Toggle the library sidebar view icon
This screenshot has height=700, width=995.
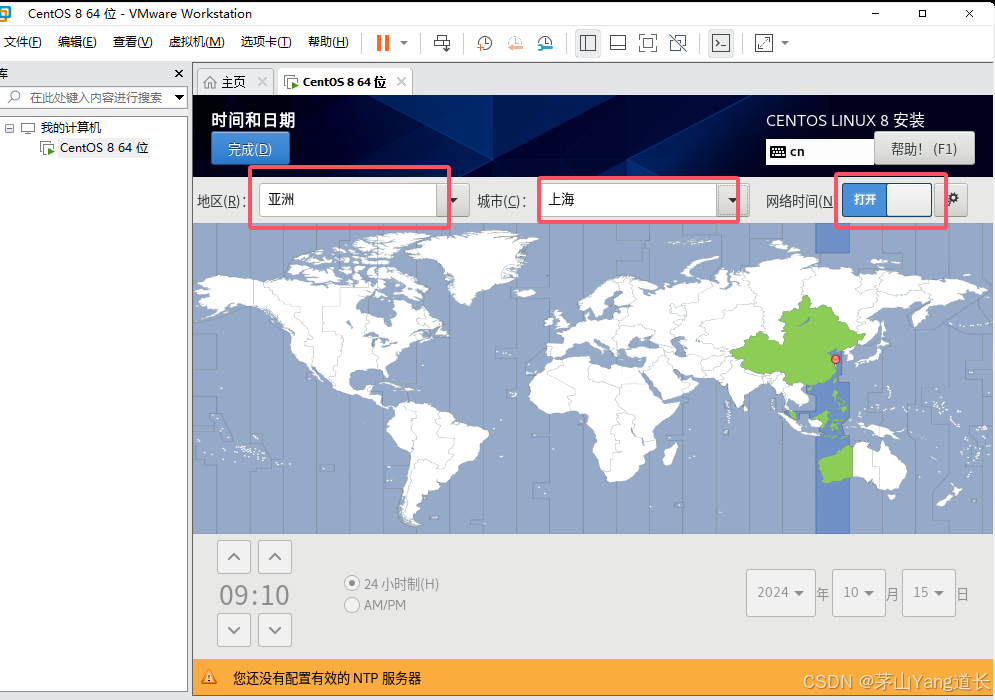[588, 43]
